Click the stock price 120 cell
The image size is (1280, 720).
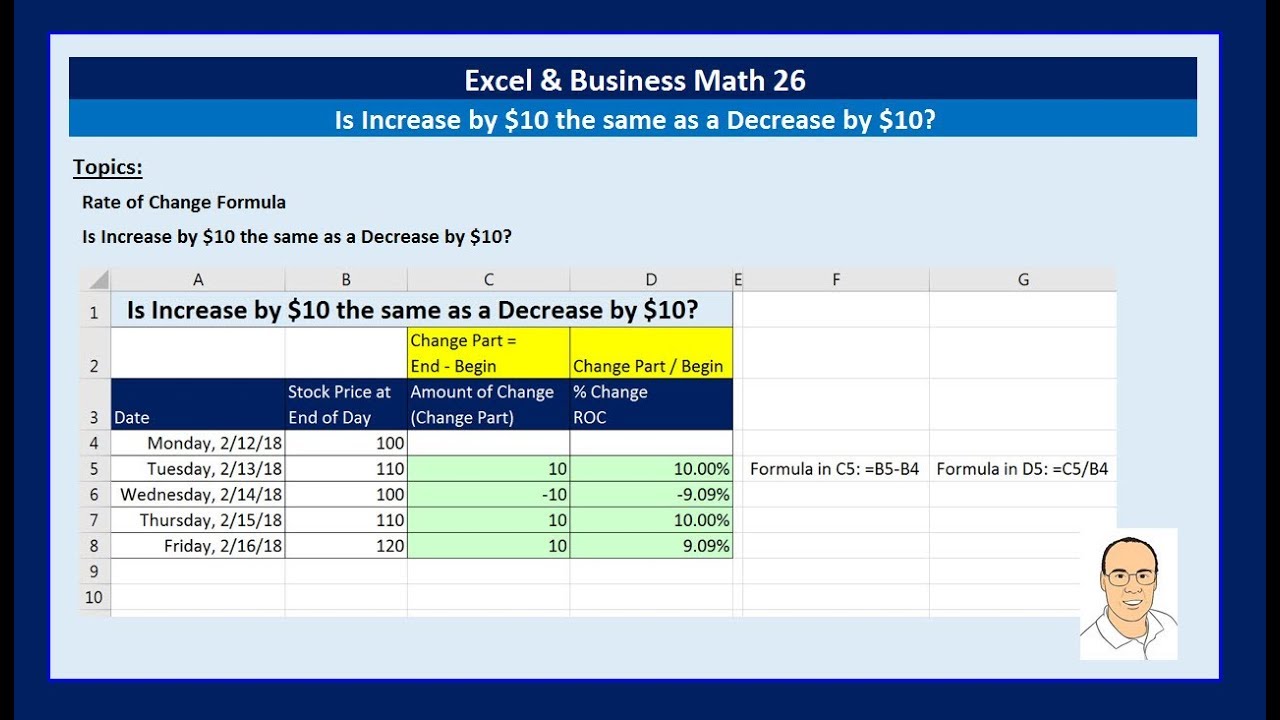(346, 546)
